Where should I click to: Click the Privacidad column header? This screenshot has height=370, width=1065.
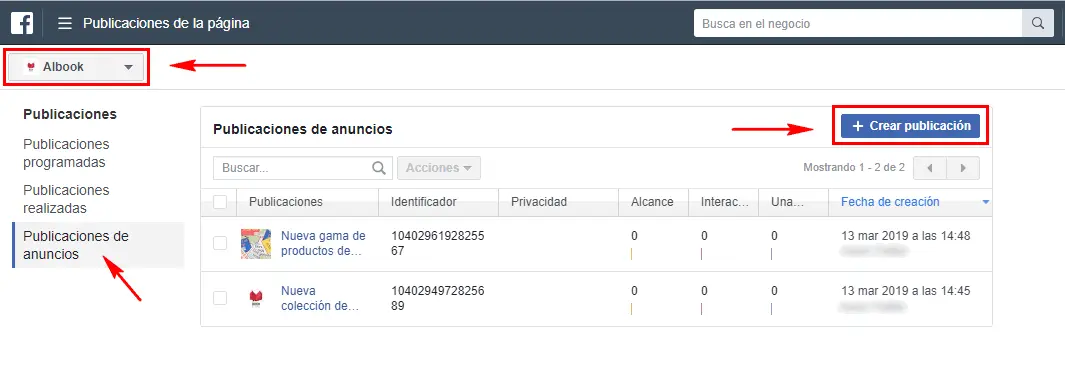(x=539, y=202)
